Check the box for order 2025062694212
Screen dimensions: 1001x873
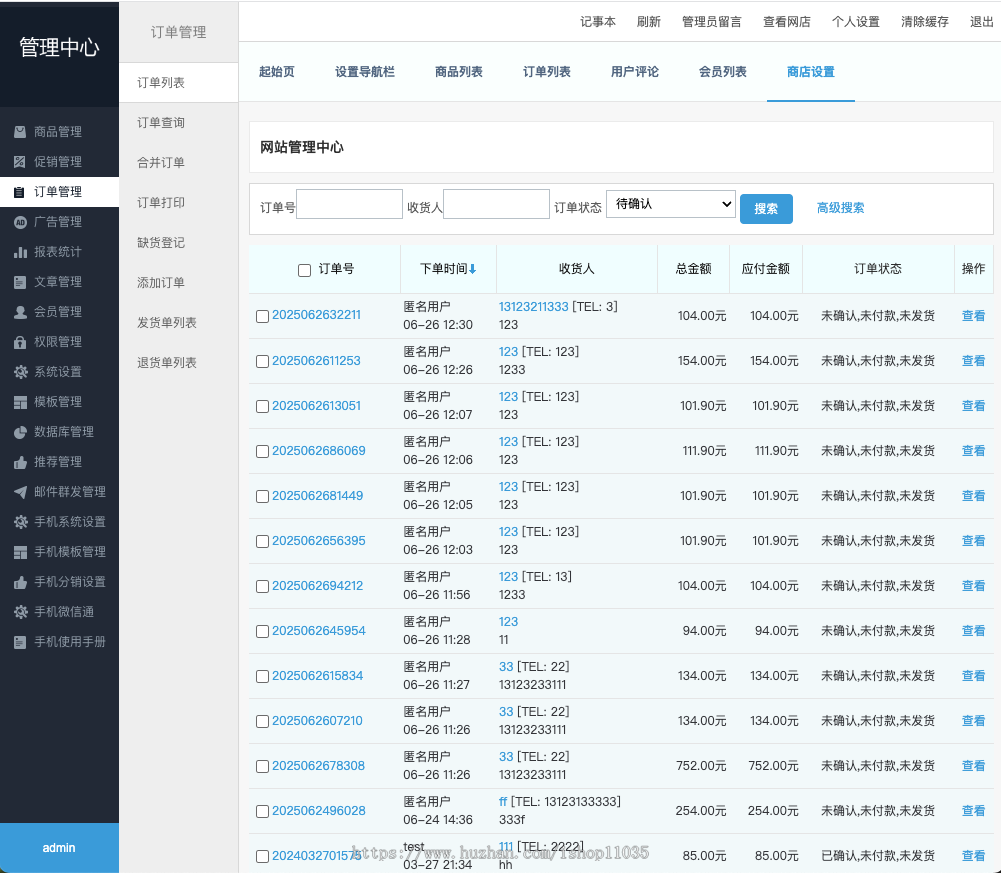[x=262, y=586]
